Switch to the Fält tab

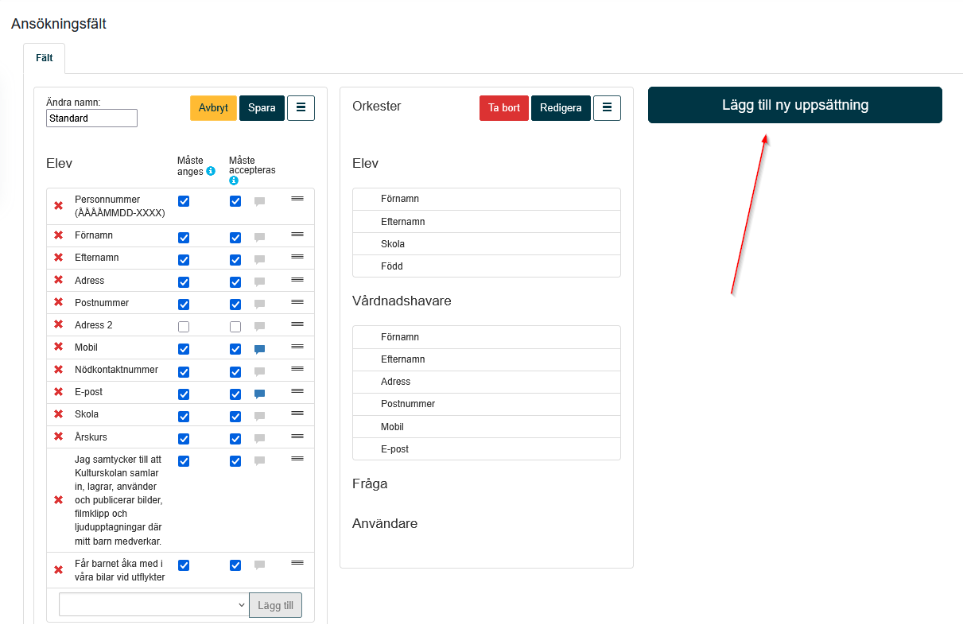pyautogui.click(x=44, y=58)
